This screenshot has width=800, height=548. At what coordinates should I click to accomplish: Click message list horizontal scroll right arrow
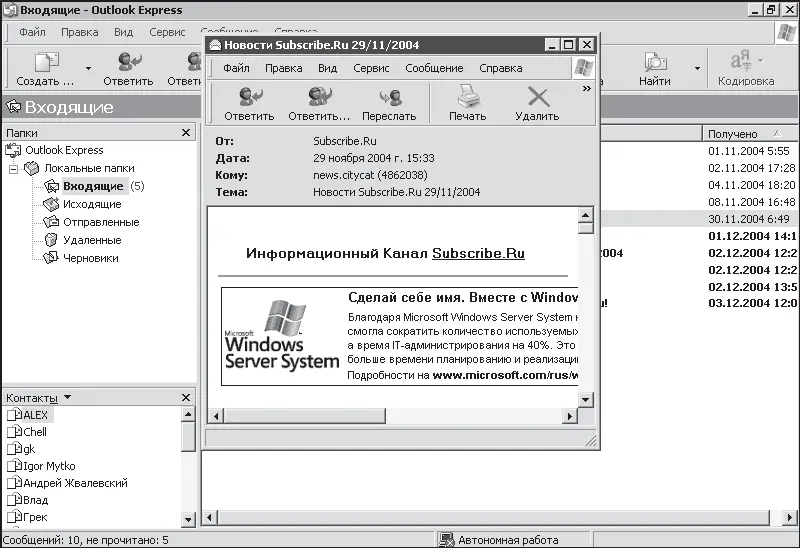click(790, 517)
